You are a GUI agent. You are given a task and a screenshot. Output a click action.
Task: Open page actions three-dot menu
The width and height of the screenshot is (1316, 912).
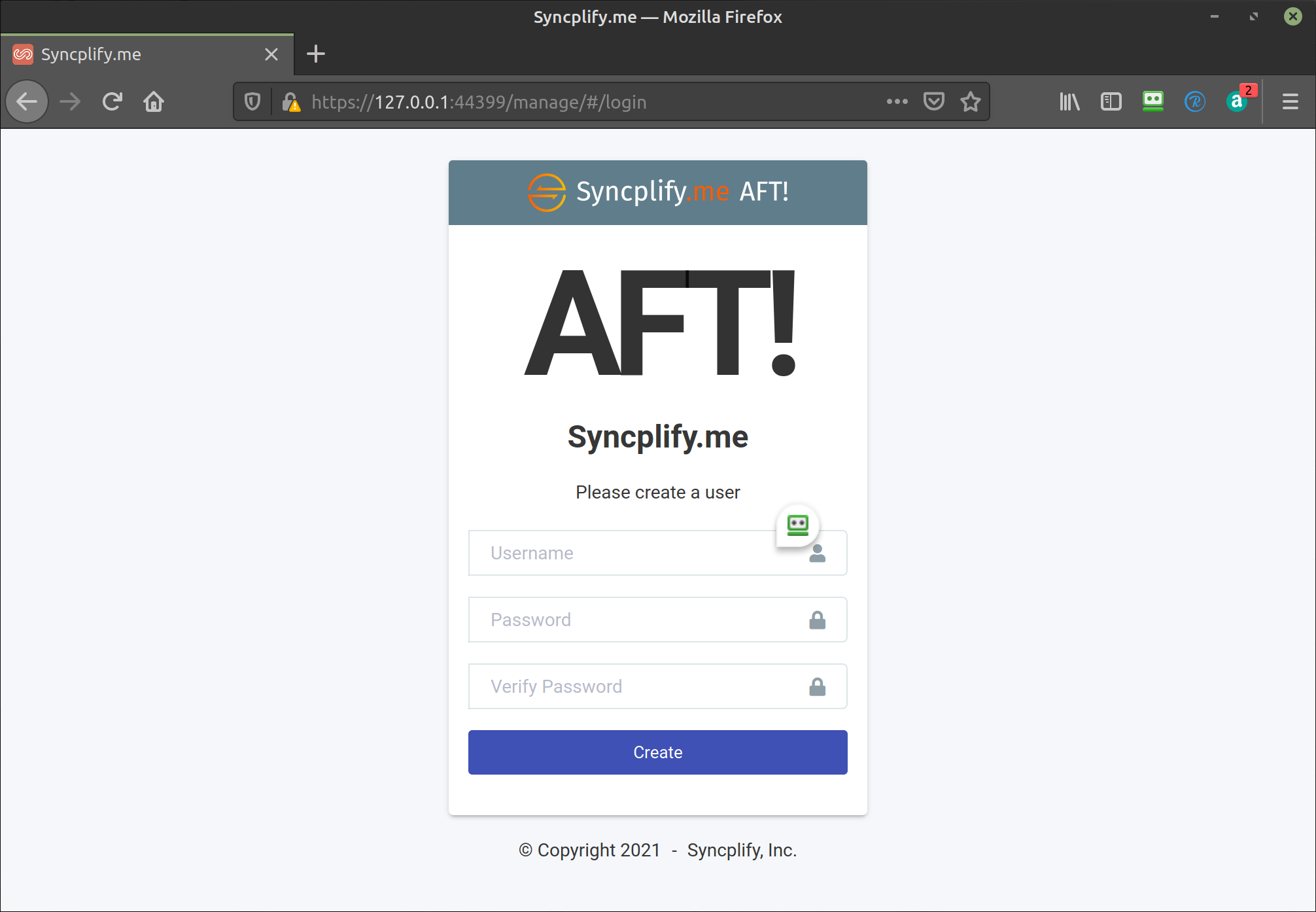897,101
